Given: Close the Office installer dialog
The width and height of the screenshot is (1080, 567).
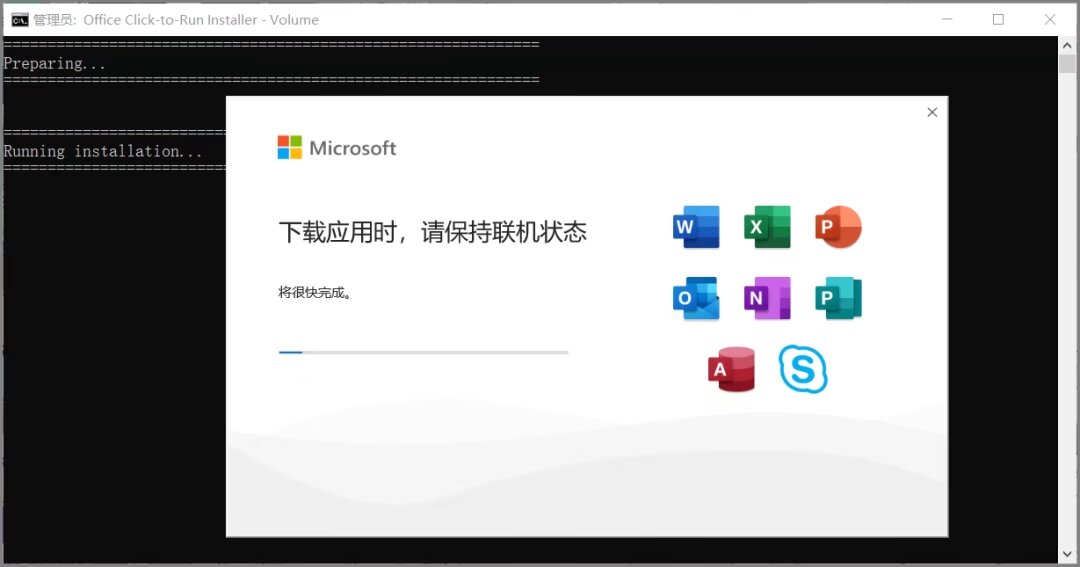Looking at the screenshot, I should click(932, 112).
